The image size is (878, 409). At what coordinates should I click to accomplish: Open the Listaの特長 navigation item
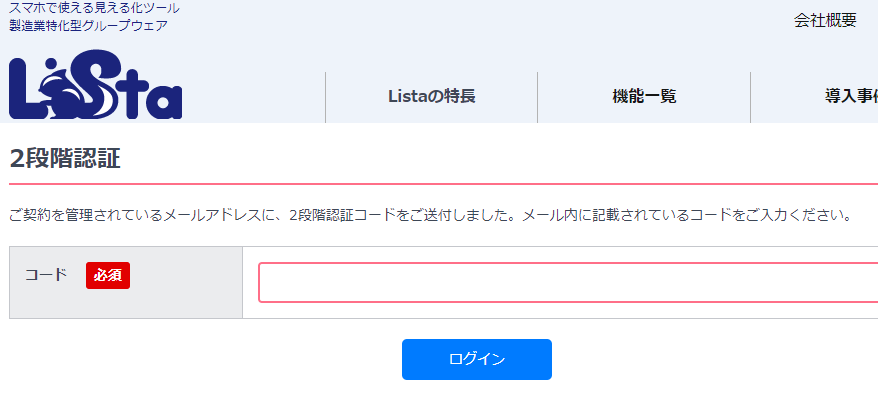pyautogui.click(x=432, y=96)
